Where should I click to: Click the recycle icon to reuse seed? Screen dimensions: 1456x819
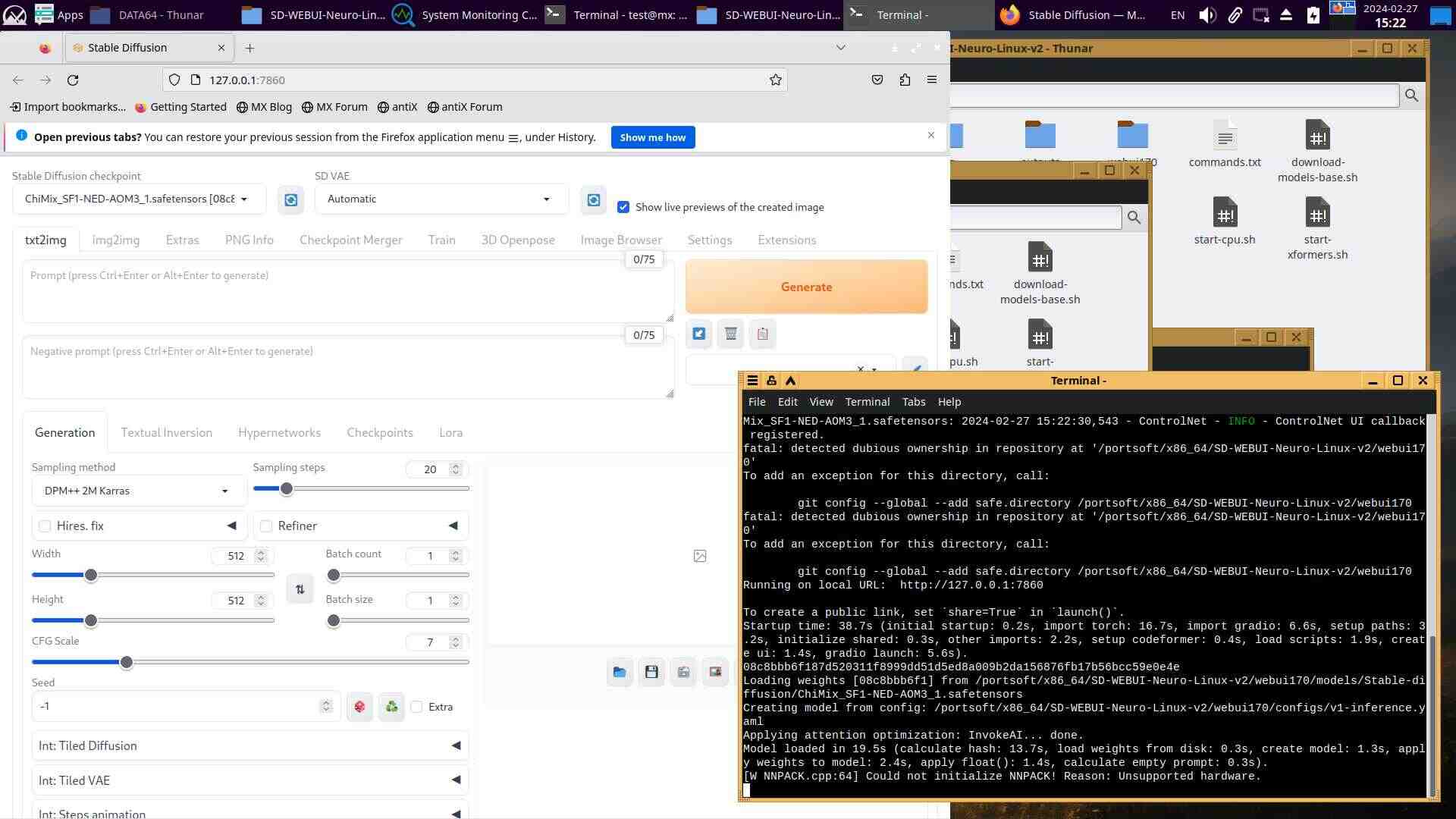click(x=391, y=707)
